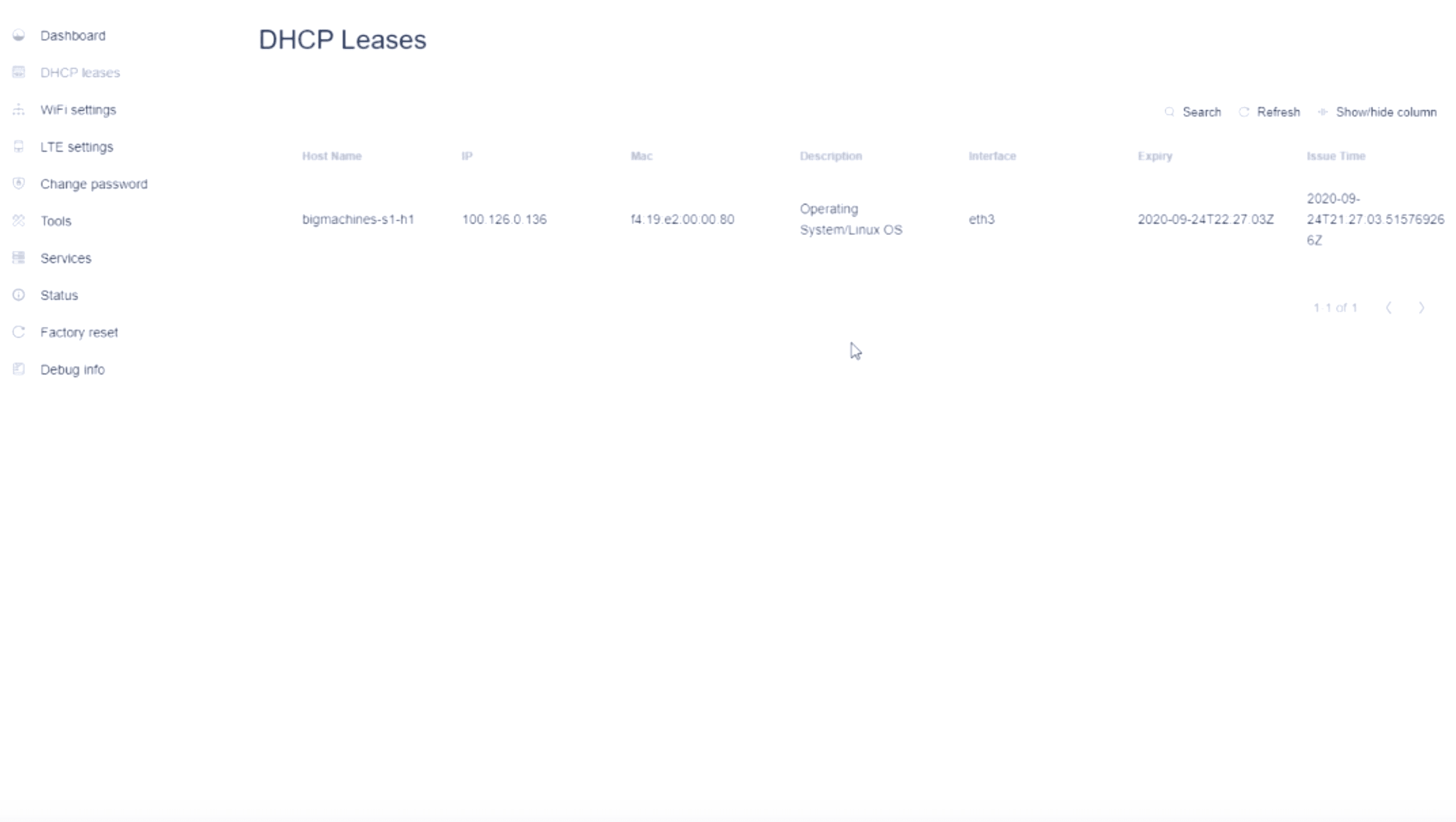
Task: Open Tools menu item
Action: coord(55,221)
